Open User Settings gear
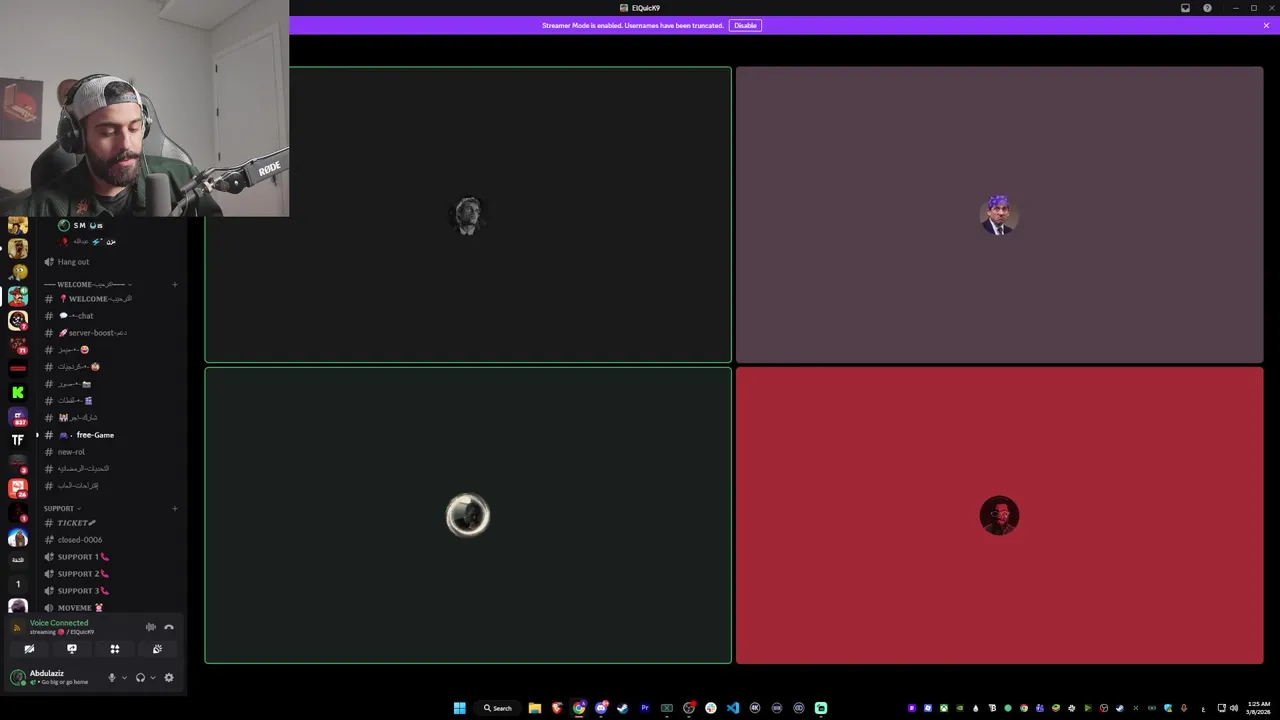 point(169,677)
